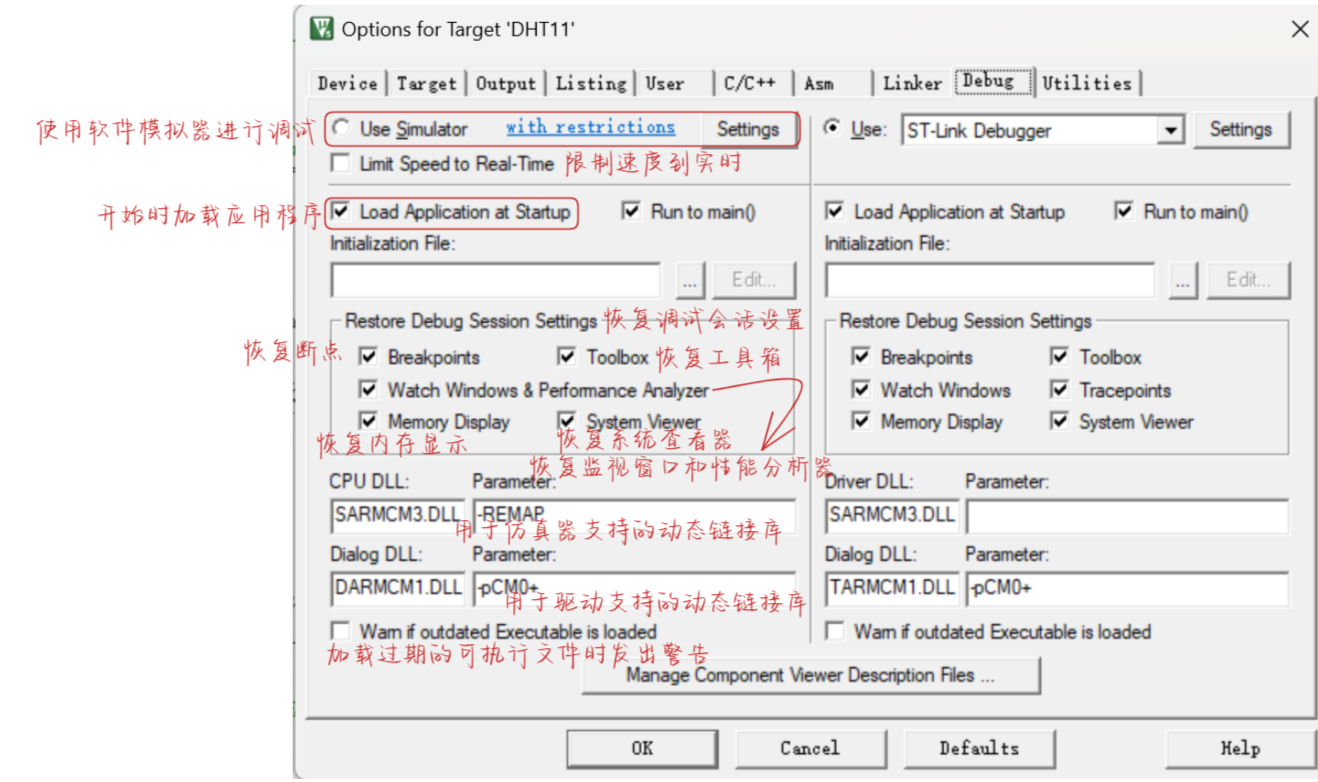The image size is (1318, 782).
Task: Toggle the simulator's Breakpoints restore checkbox
Action: [x=369, y=356]
